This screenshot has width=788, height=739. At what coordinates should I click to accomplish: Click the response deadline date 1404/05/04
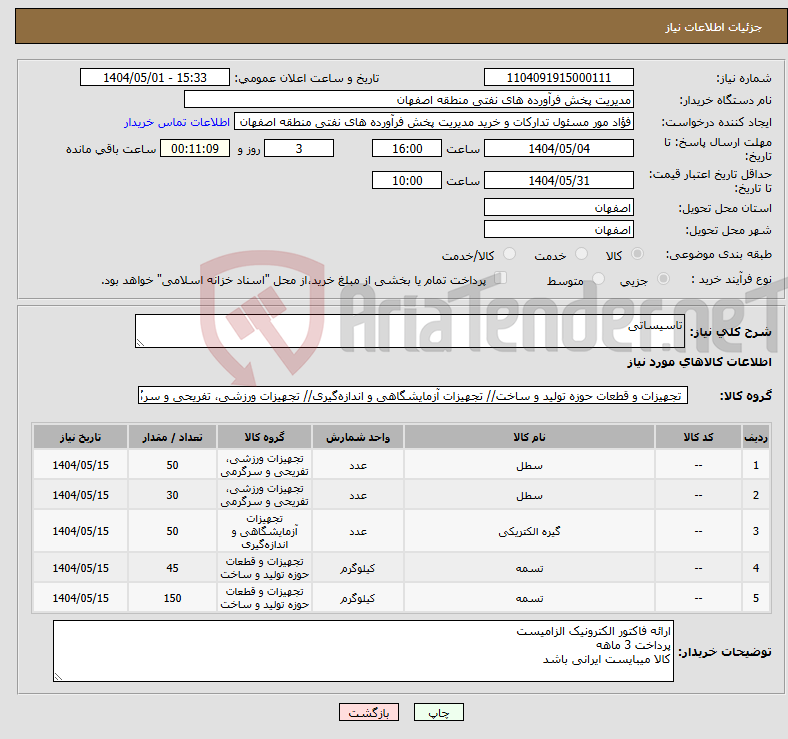click(558, 148)
